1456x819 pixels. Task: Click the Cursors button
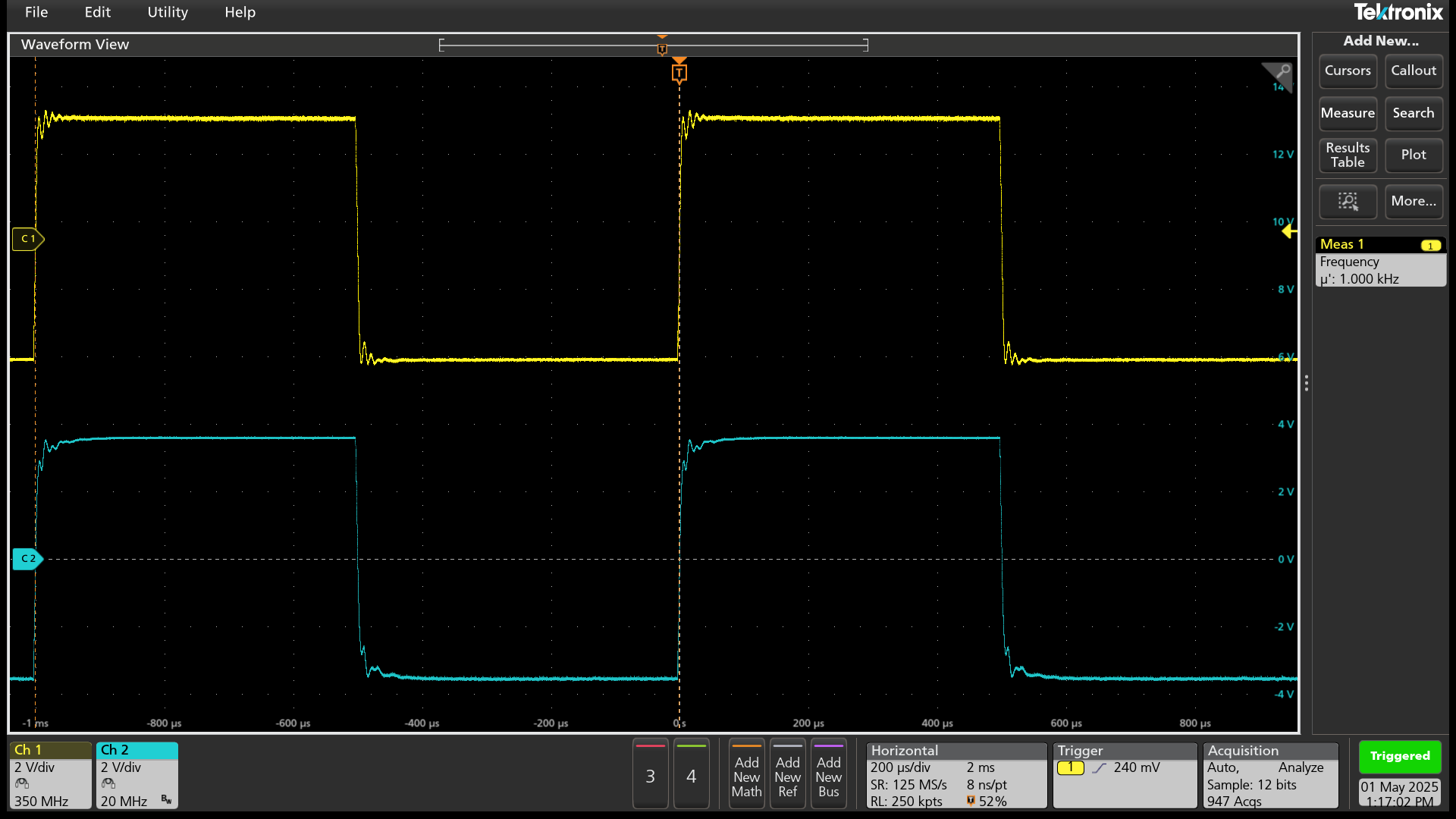tap(1347, 71)
